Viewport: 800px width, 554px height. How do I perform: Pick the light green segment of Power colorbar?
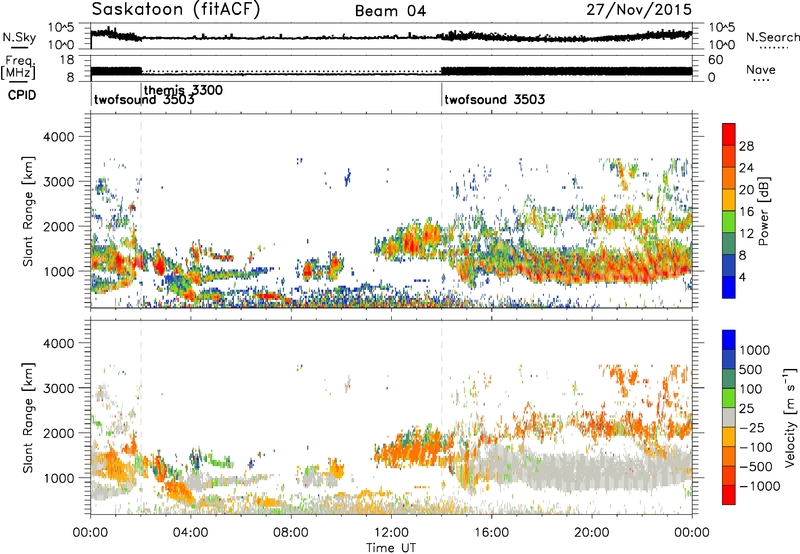coord(729,222)
